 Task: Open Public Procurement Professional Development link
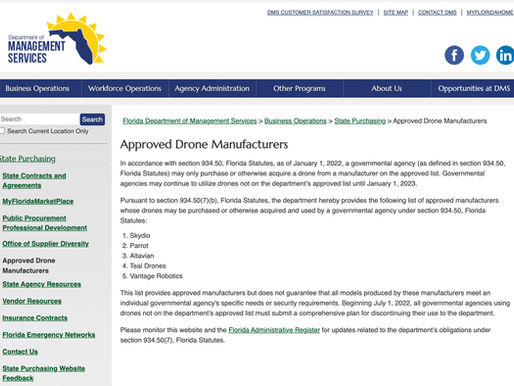click(45, 223)
